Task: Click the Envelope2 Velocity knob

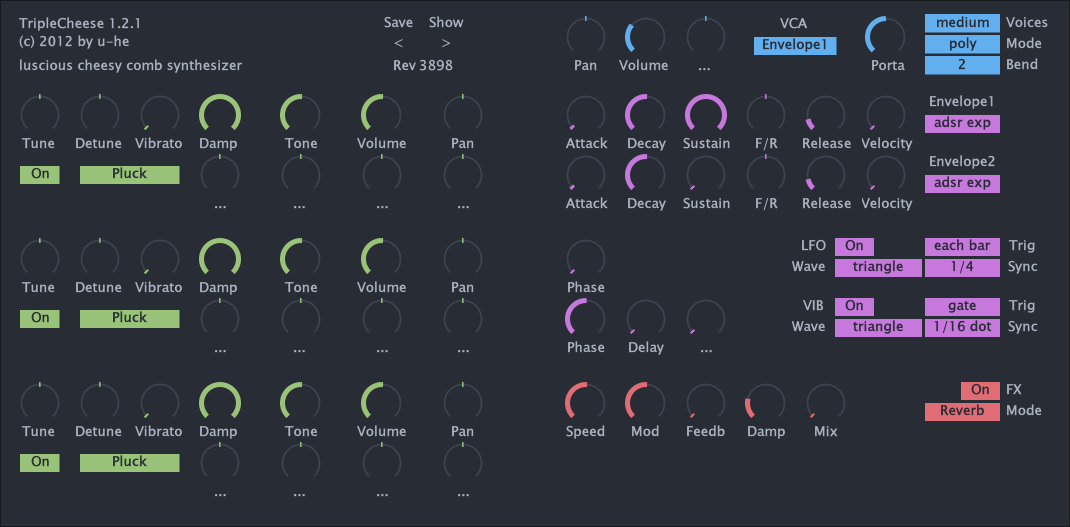Action: click(x=886, y=173)
